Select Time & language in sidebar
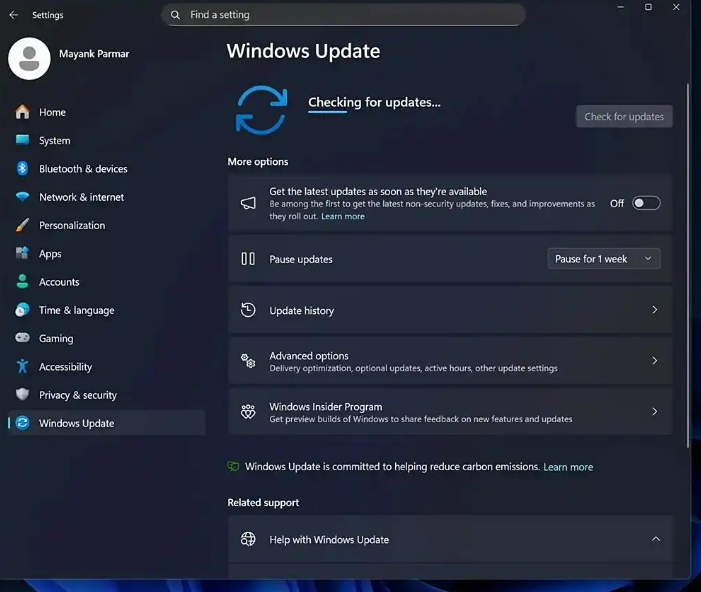This screenshot has width=701, height=592. [107, 310]
